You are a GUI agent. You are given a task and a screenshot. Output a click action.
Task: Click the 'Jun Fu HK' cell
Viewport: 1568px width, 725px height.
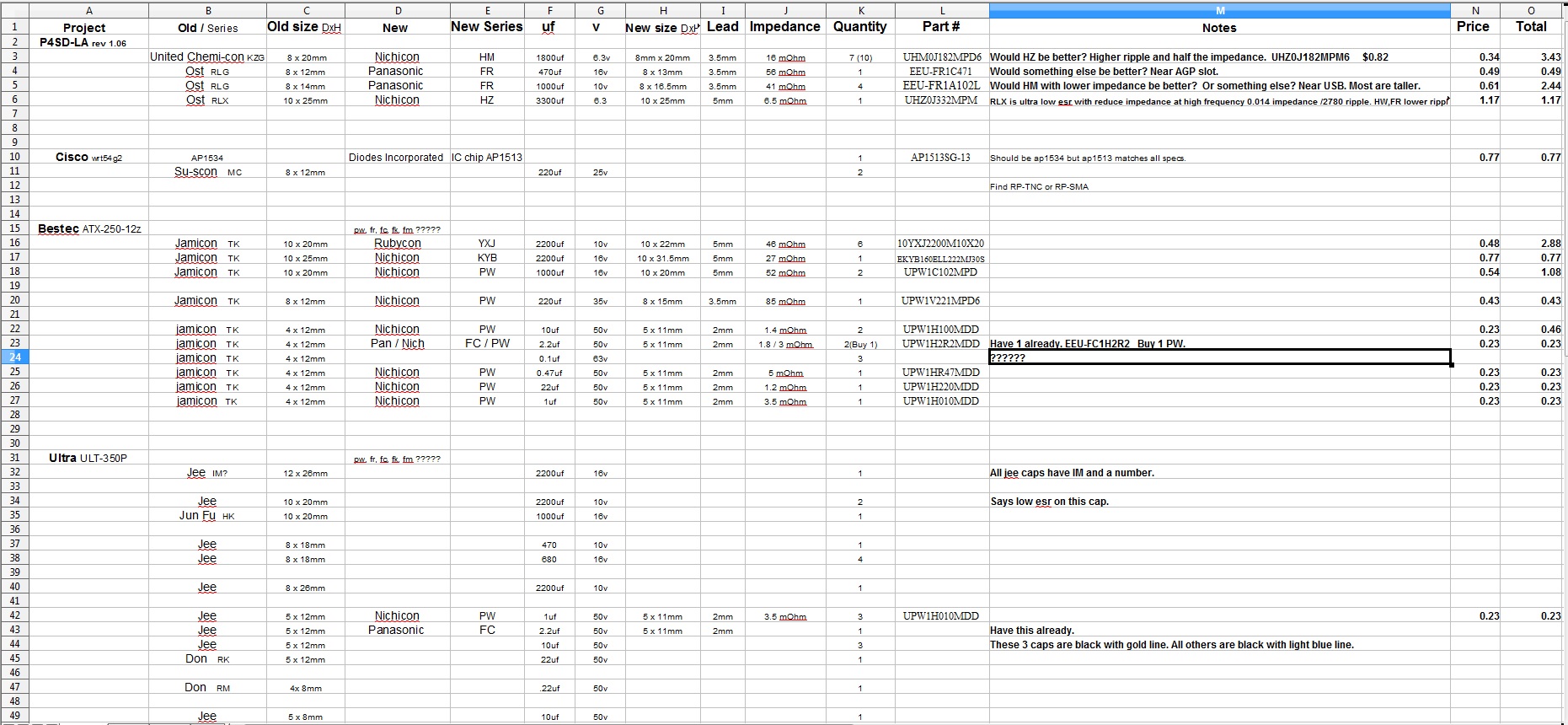(x=207, y=515)
